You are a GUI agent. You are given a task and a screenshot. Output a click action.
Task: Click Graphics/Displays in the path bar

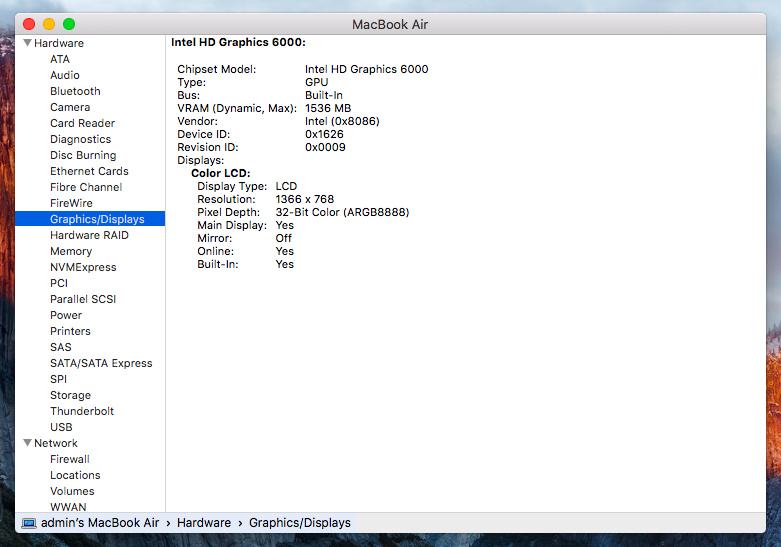[299, 523]
